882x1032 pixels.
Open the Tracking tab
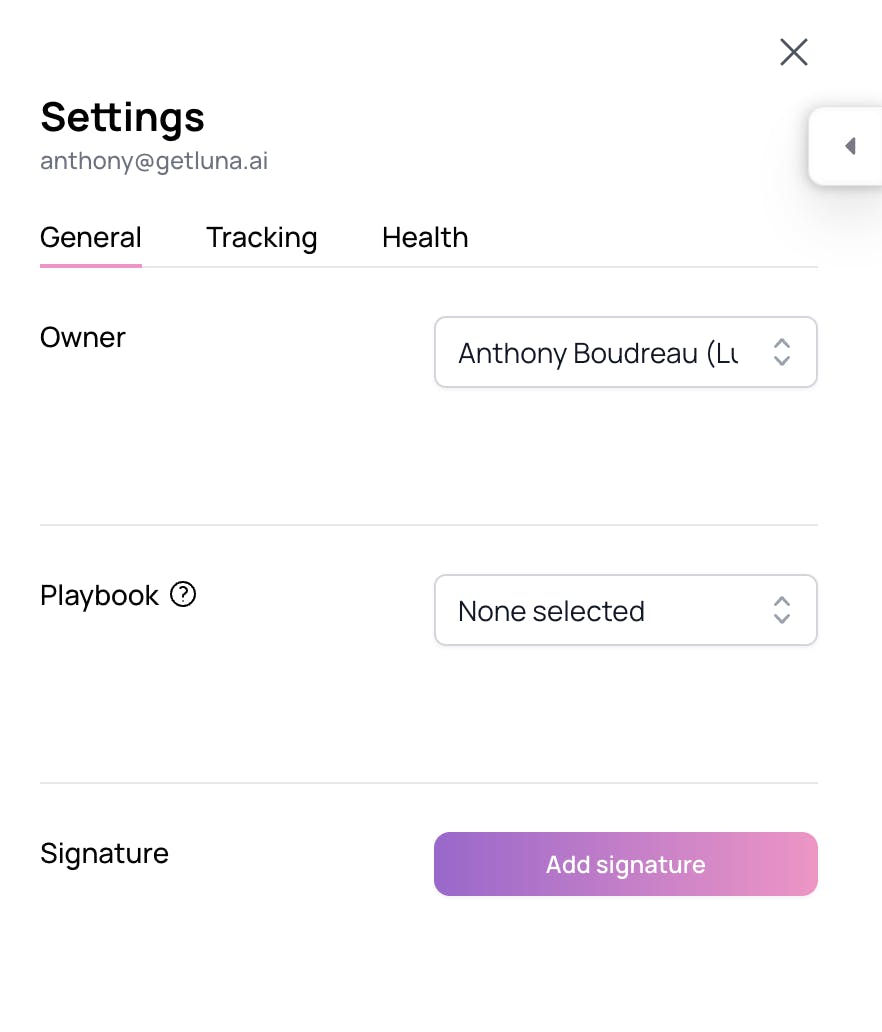pyautogui.click(x=261, y=237)
